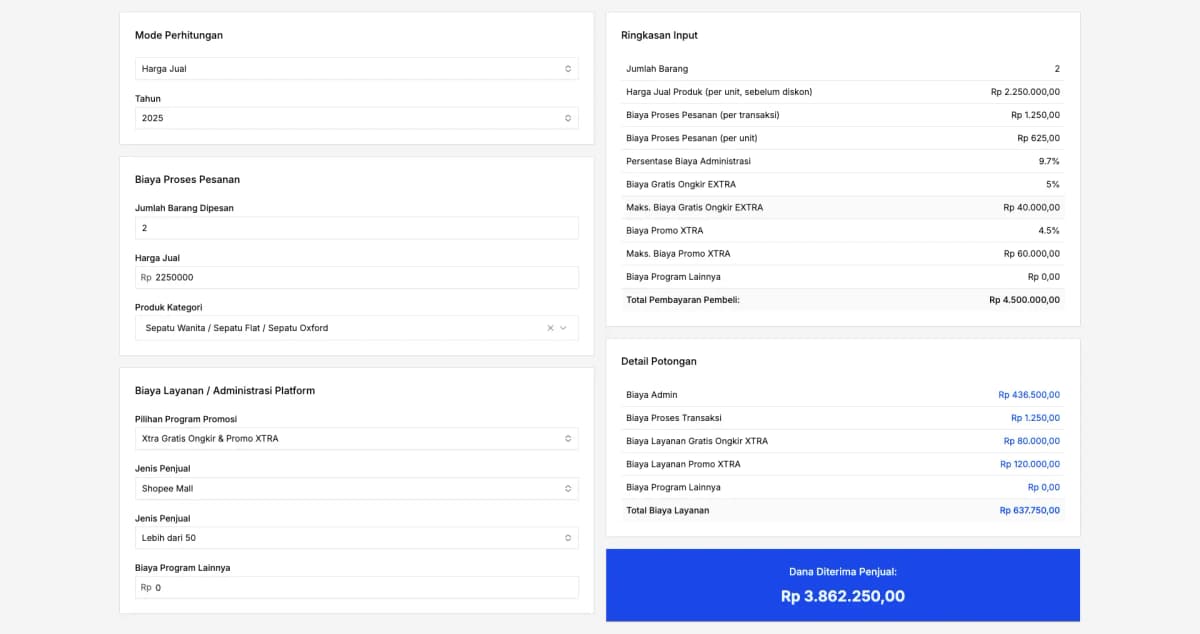This screenshot has height=634, width=1200.
Task: Open the Mode Perhitungan selector showing Harga Jual
Action: tap(356, 68)
